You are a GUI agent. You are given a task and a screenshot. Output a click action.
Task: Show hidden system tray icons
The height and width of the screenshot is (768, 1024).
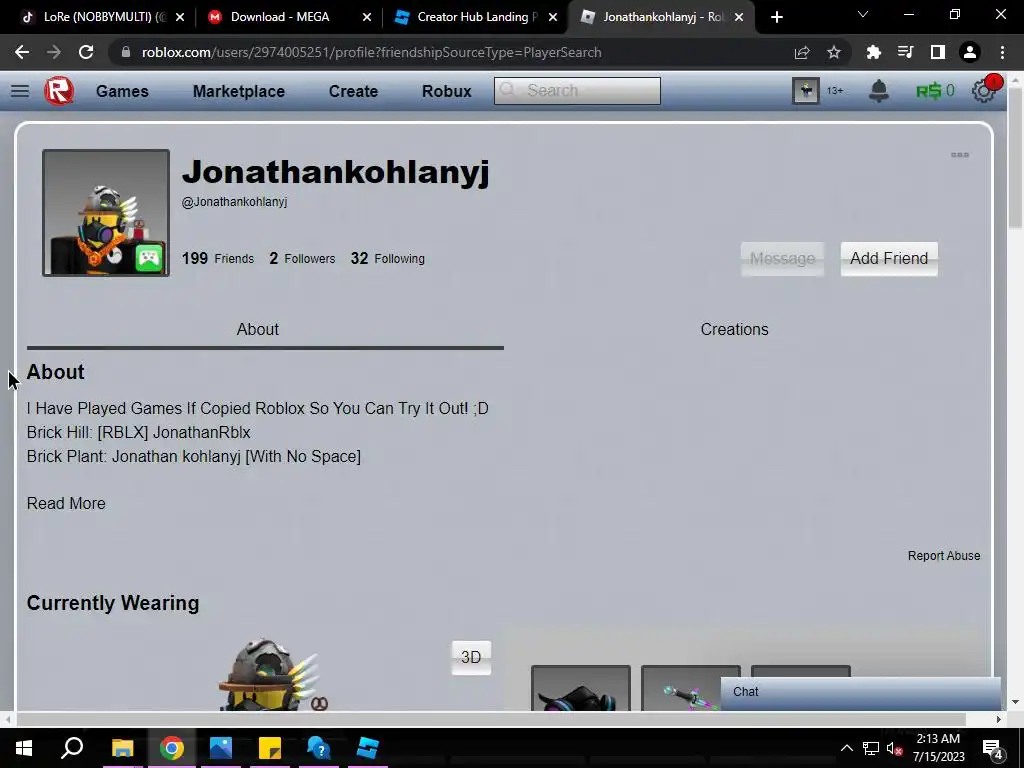846,748
